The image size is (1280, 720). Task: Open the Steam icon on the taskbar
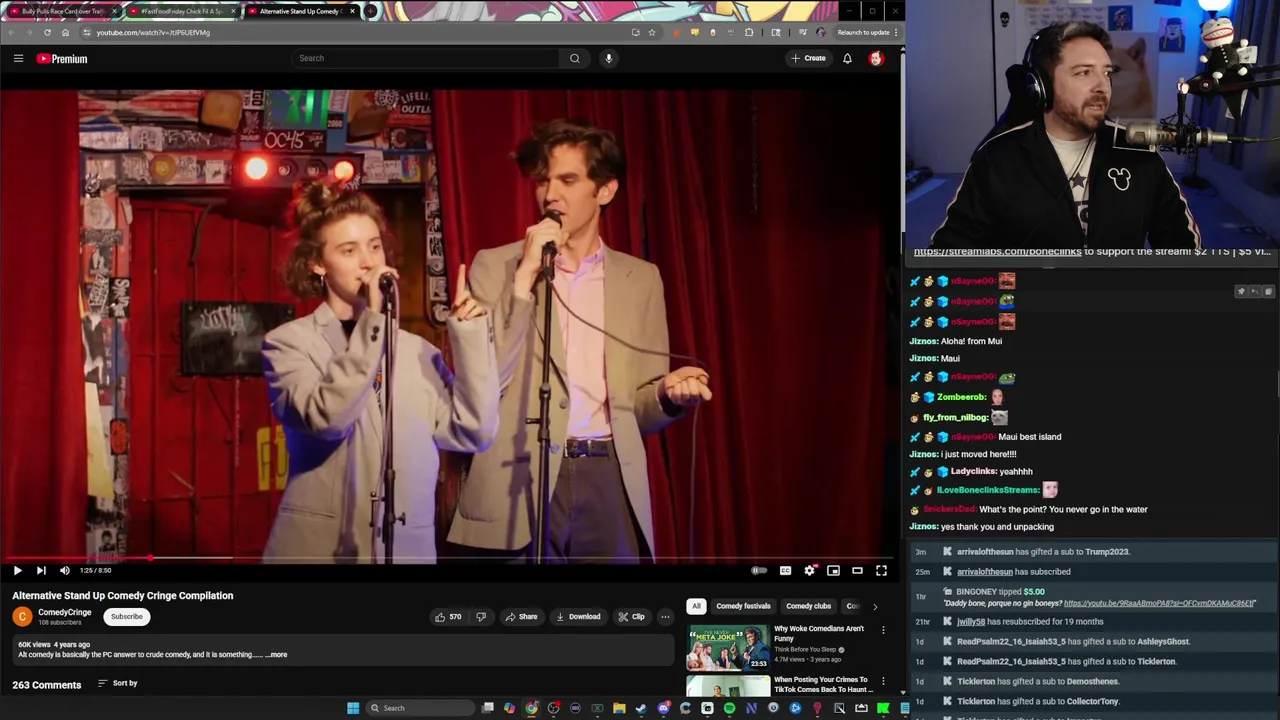641,708
